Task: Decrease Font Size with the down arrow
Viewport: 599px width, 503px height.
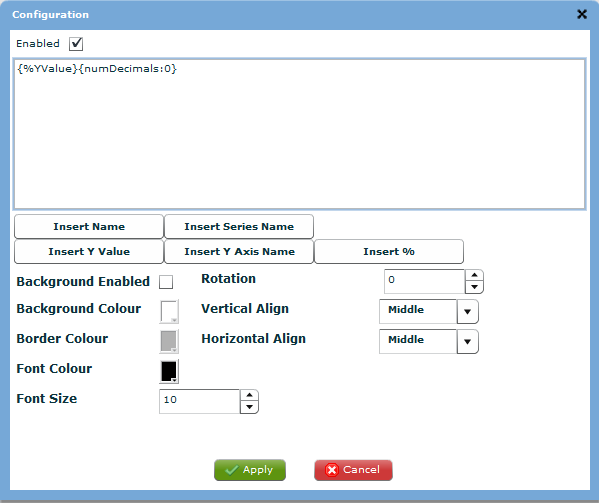Action: pos(249,407)
